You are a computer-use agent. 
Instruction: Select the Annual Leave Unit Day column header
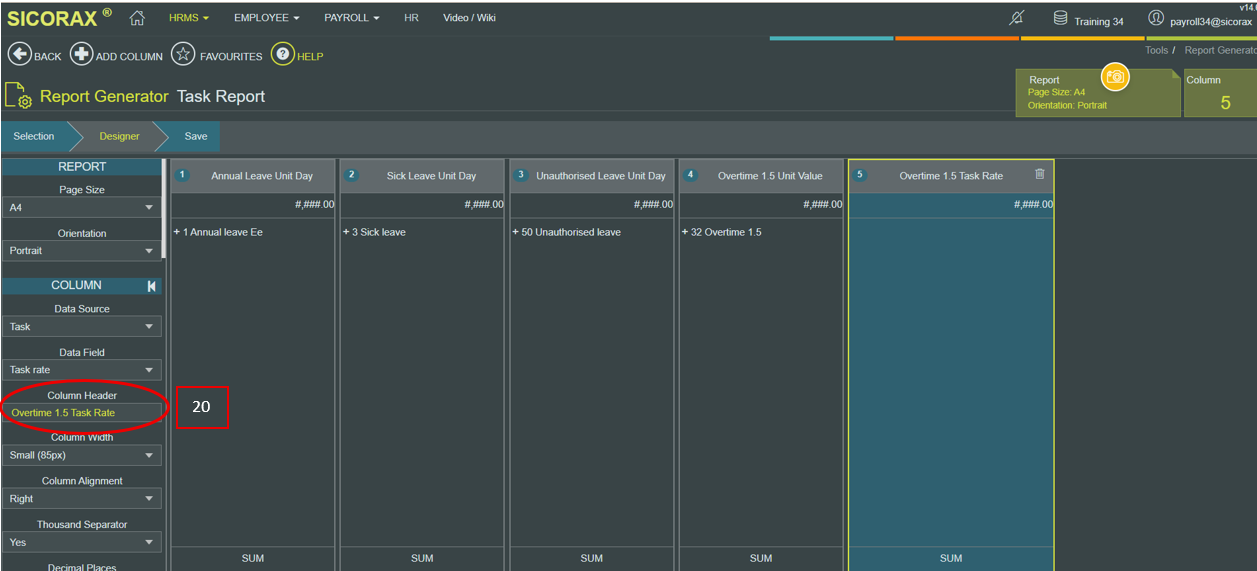(x=253, y=175)
